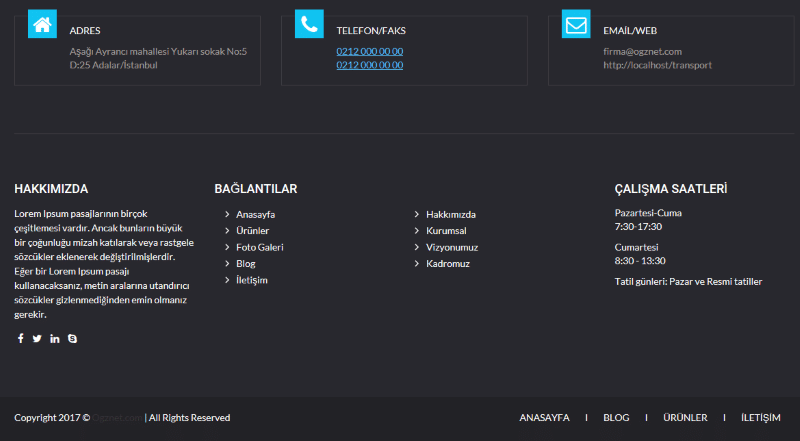Screen dimensions: 800x441
Task: Open the Kadromuz link
Action: pos(447,264)
